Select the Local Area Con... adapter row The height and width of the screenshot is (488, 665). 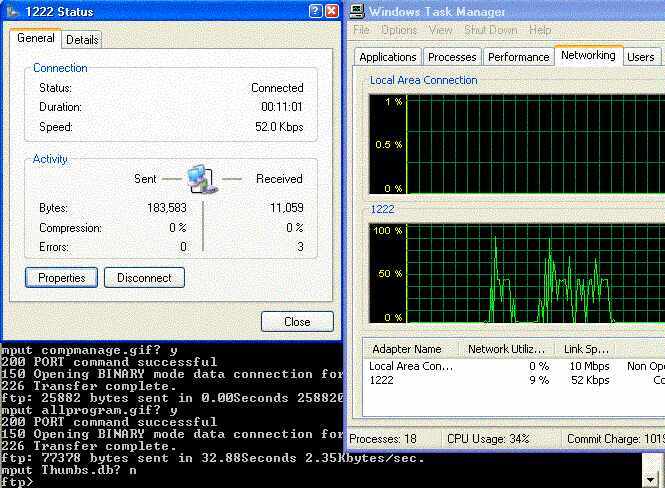(x=514, y=366)
